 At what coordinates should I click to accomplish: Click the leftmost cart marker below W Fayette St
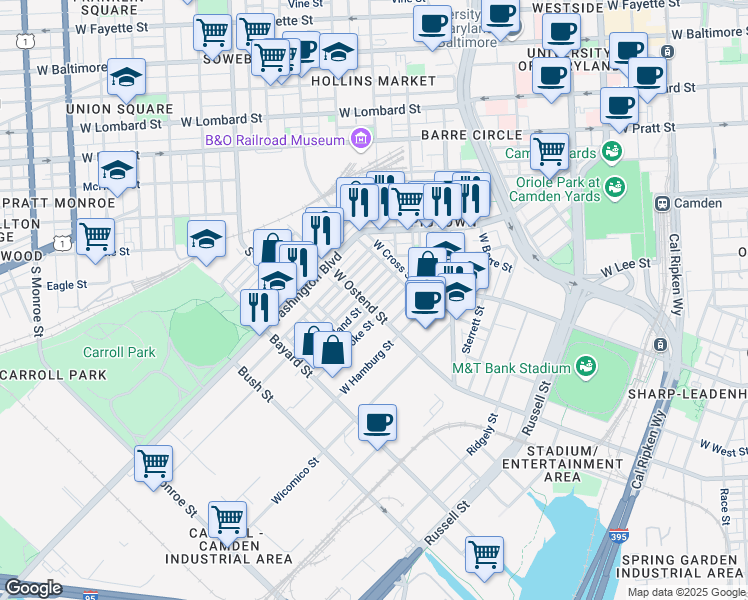[212, 35]
